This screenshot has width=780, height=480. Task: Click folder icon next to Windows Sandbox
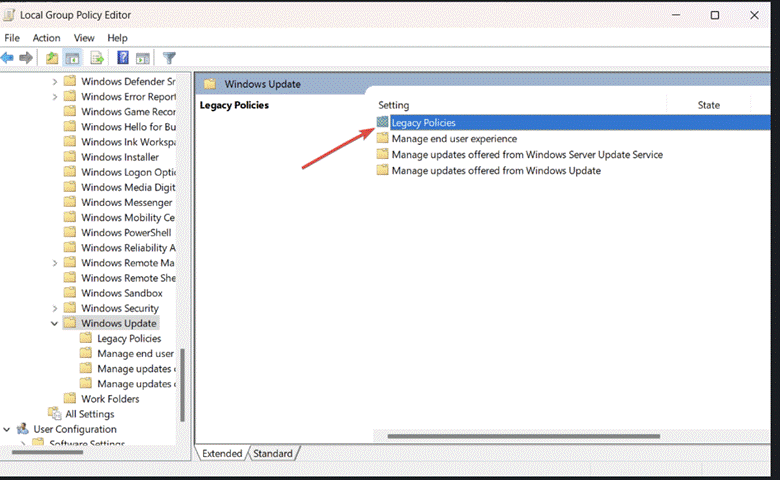[x=70, y=292]
